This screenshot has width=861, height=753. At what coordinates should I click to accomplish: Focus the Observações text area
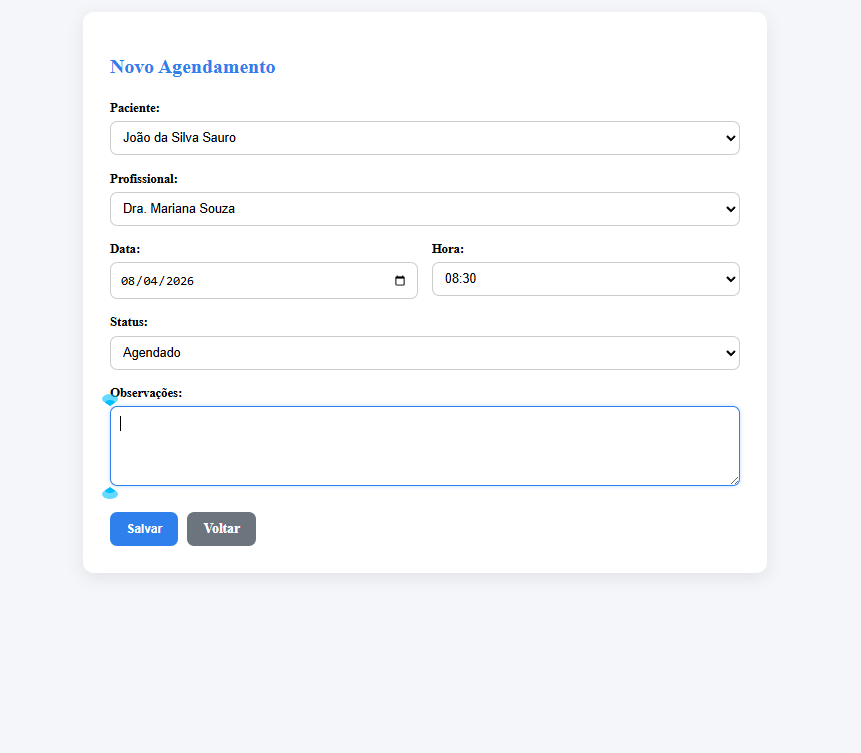coord(424,446)
